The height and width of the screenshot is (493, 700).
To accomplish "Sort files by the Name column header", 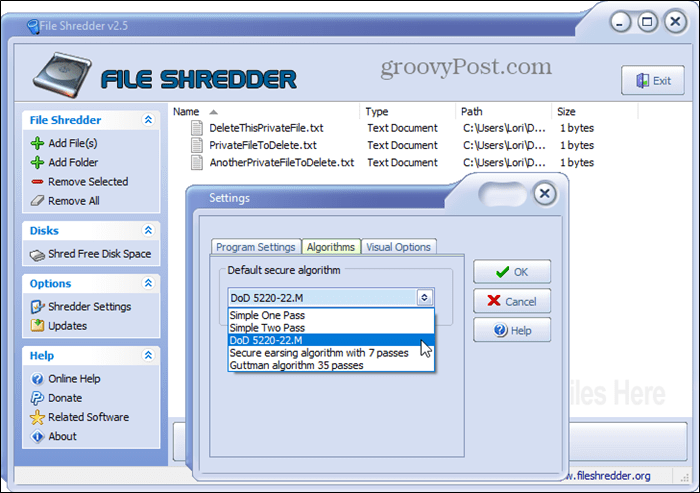I will coord(264,112).
